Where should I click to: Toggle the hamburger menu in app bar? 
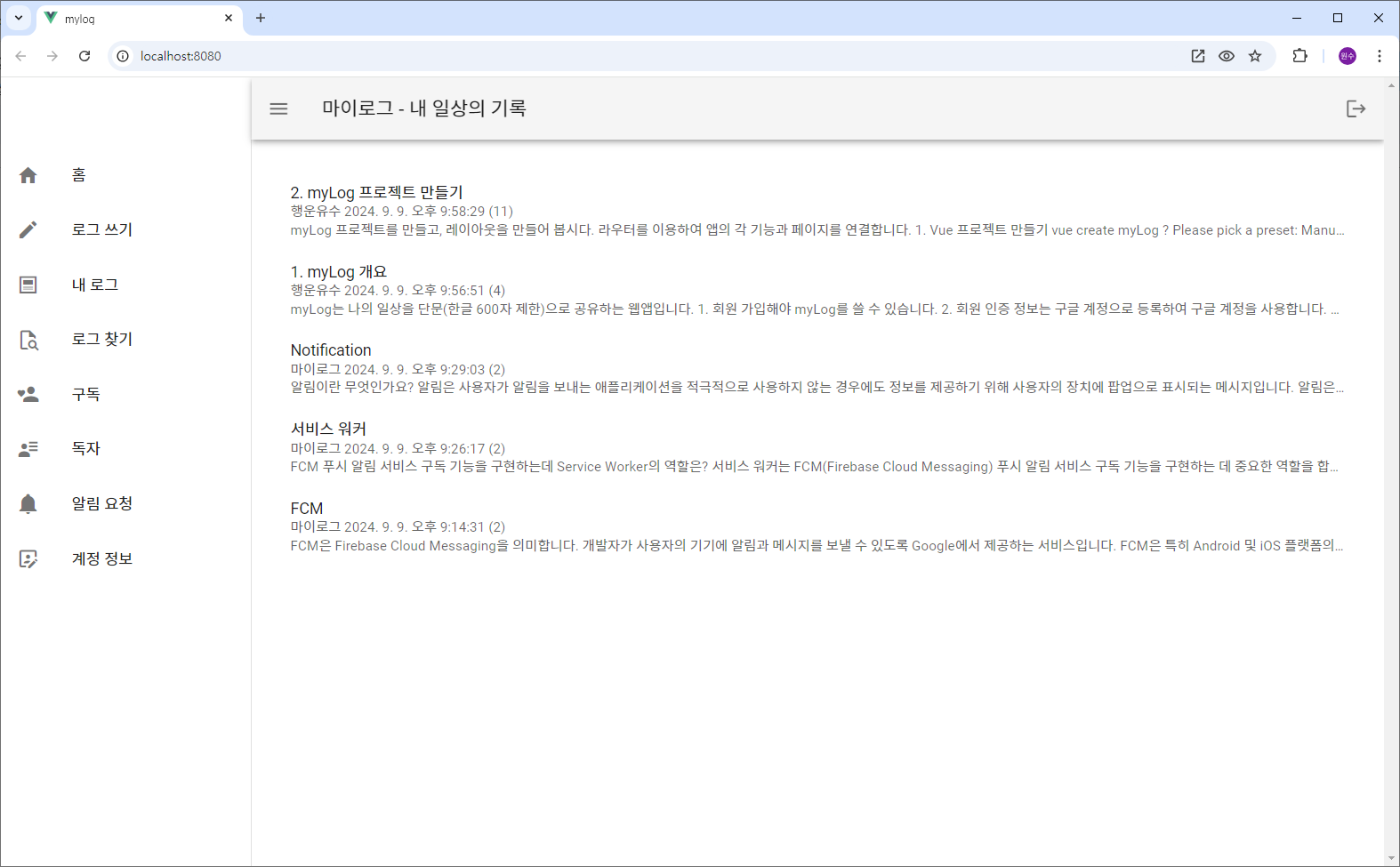point(278,108)
